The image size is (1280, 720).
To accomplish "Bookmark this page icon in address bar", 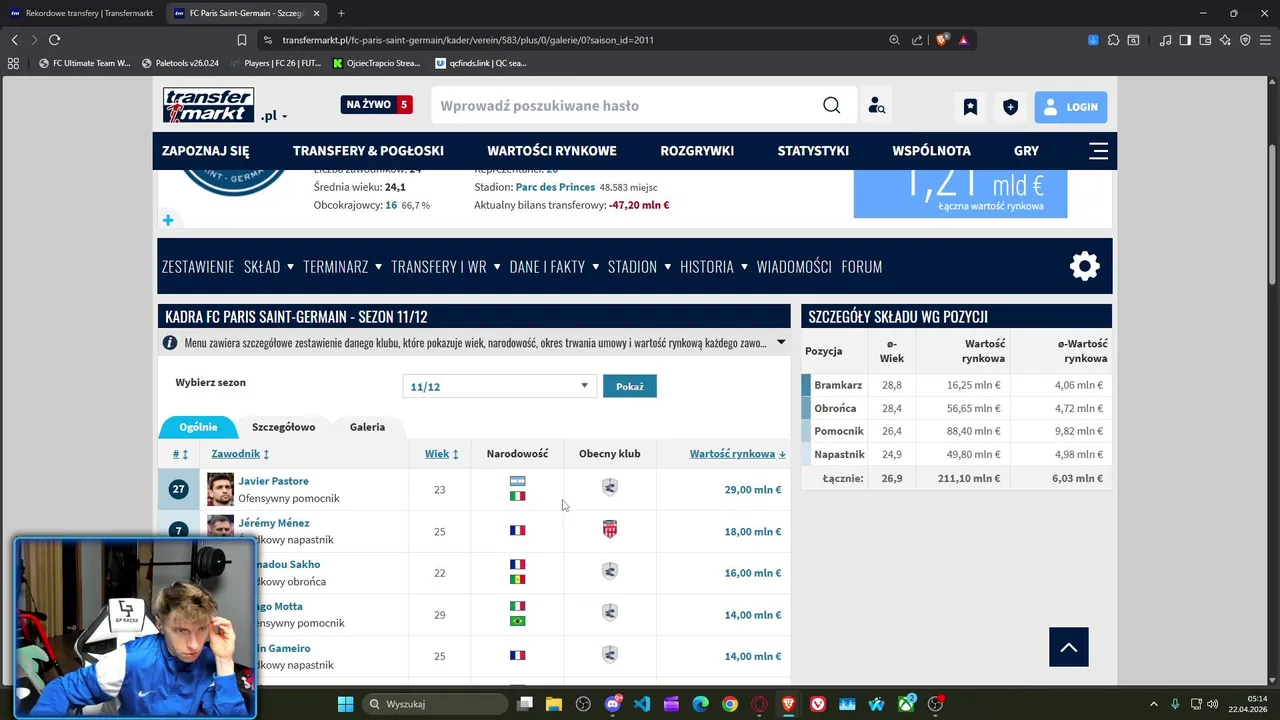I will [x=242, y=40].
